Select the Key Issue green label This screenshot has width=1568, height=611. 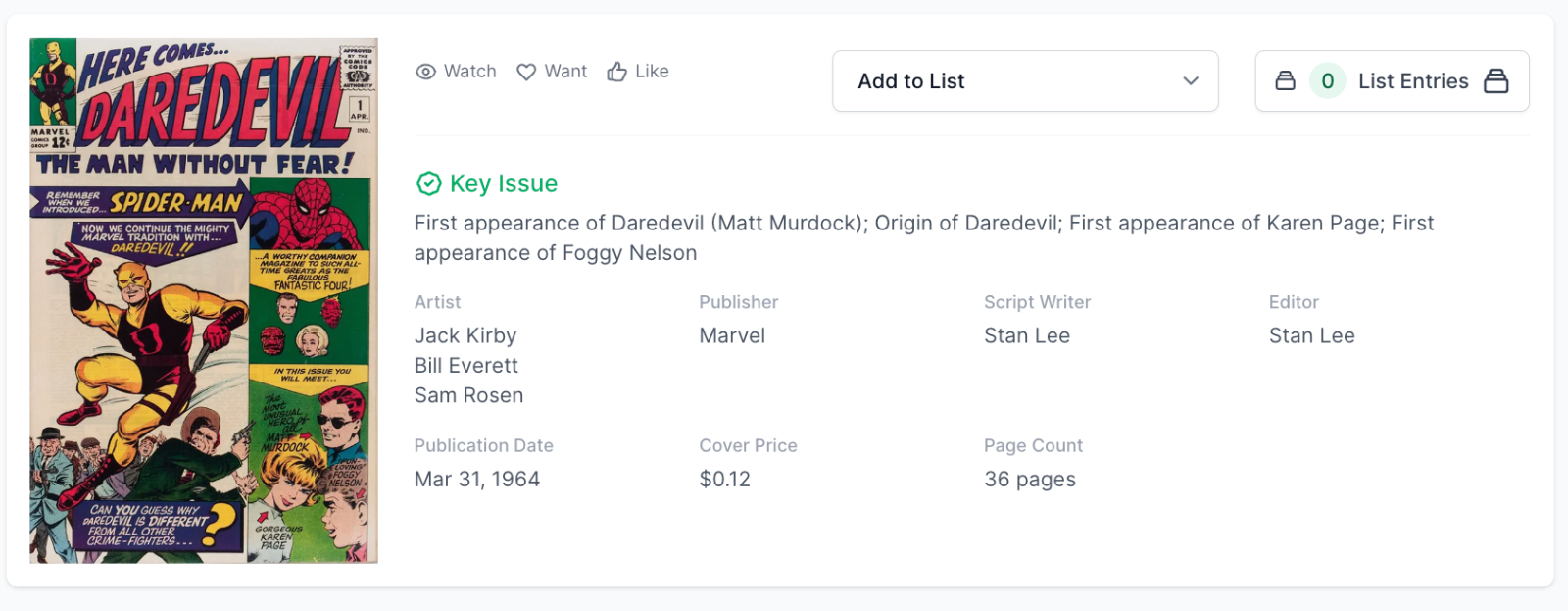[504, 183]
